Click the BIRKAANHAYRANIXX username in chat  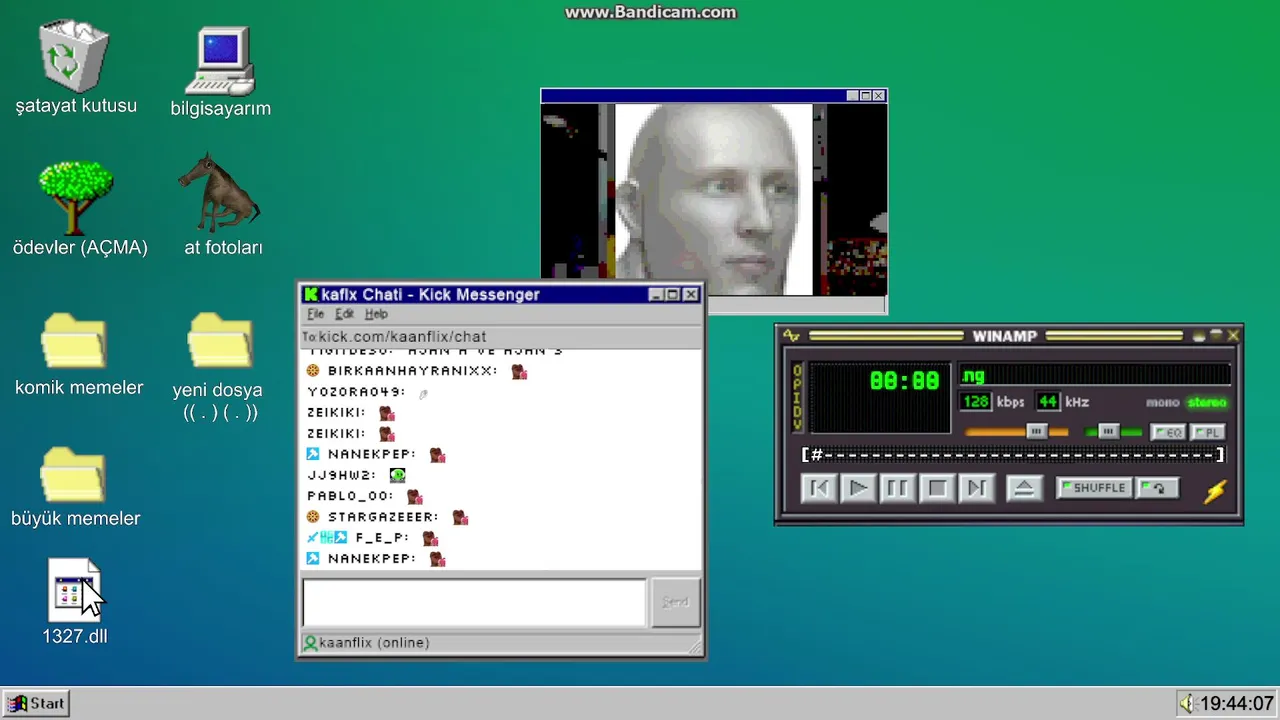[412, 371]
